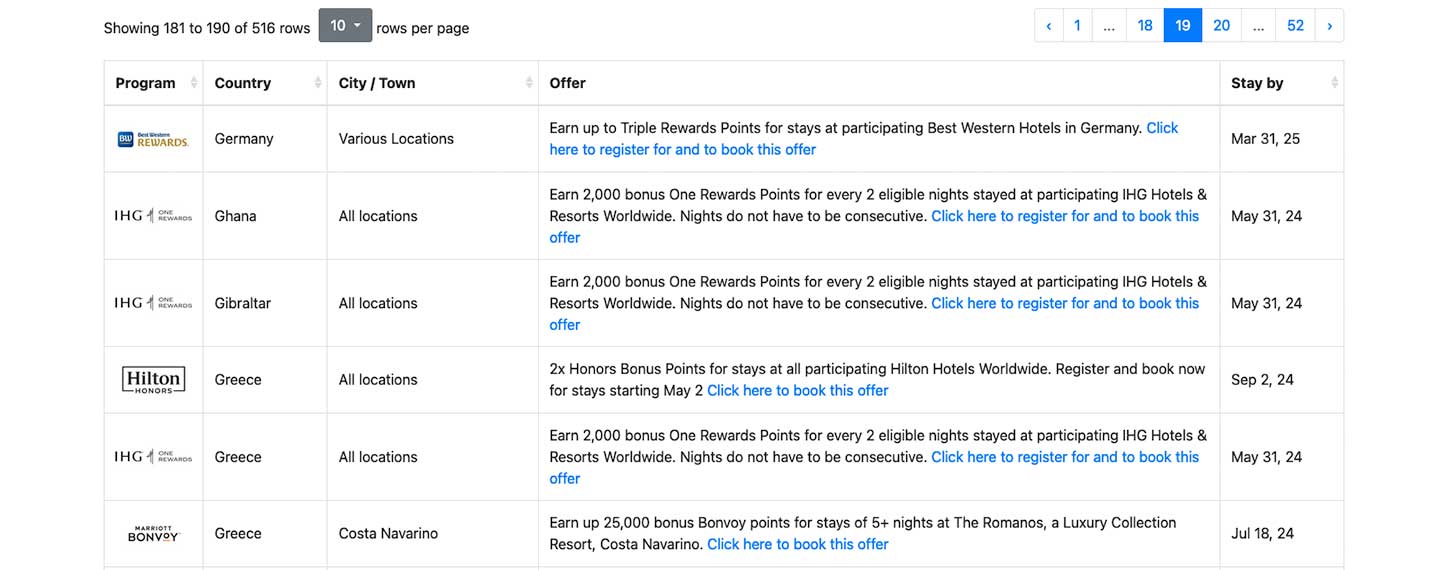
Task: Sort table by Stay by date
Action: click(x=1334, y=83)
